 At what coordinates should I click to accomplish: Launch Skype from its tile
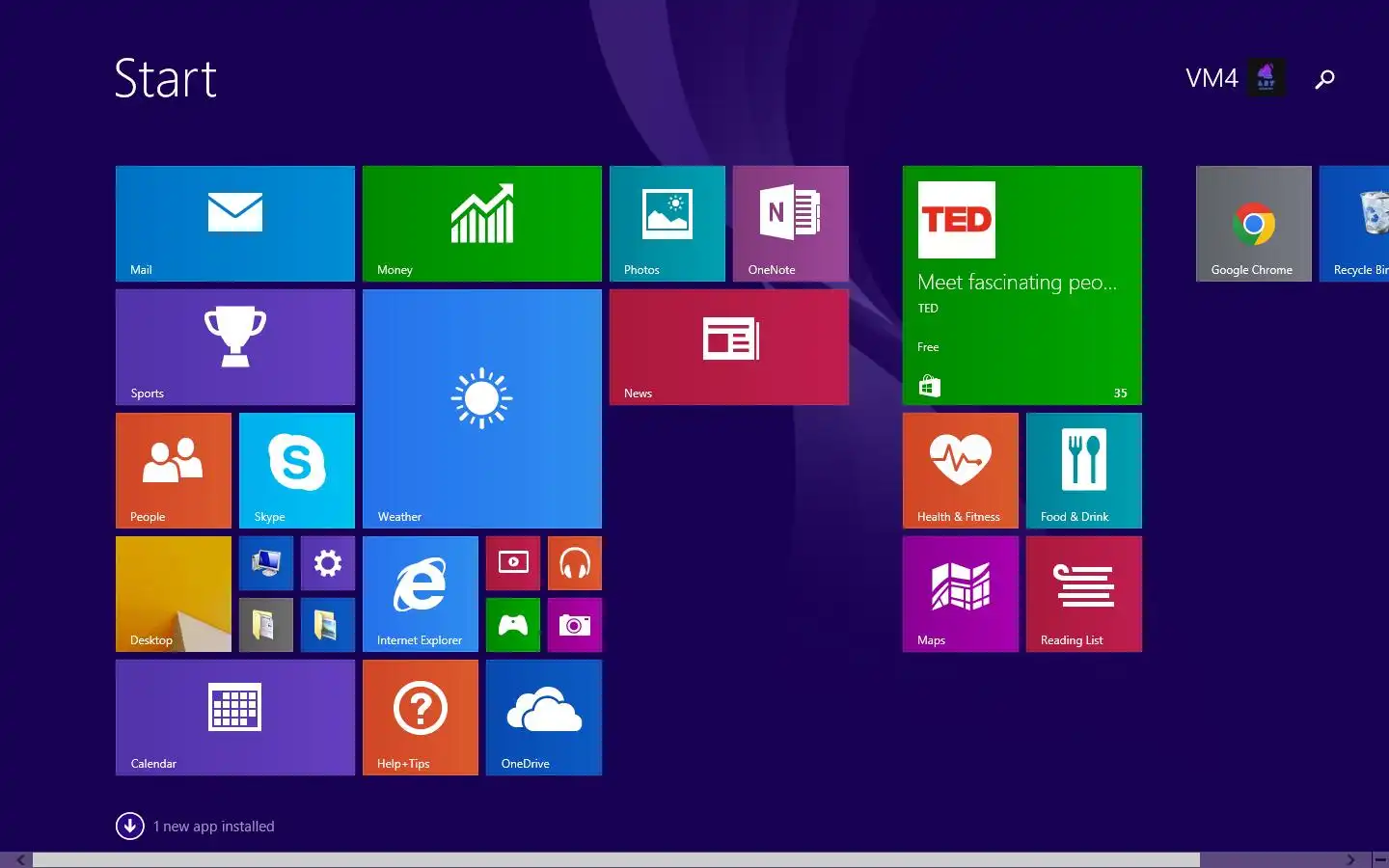[297, 471]
